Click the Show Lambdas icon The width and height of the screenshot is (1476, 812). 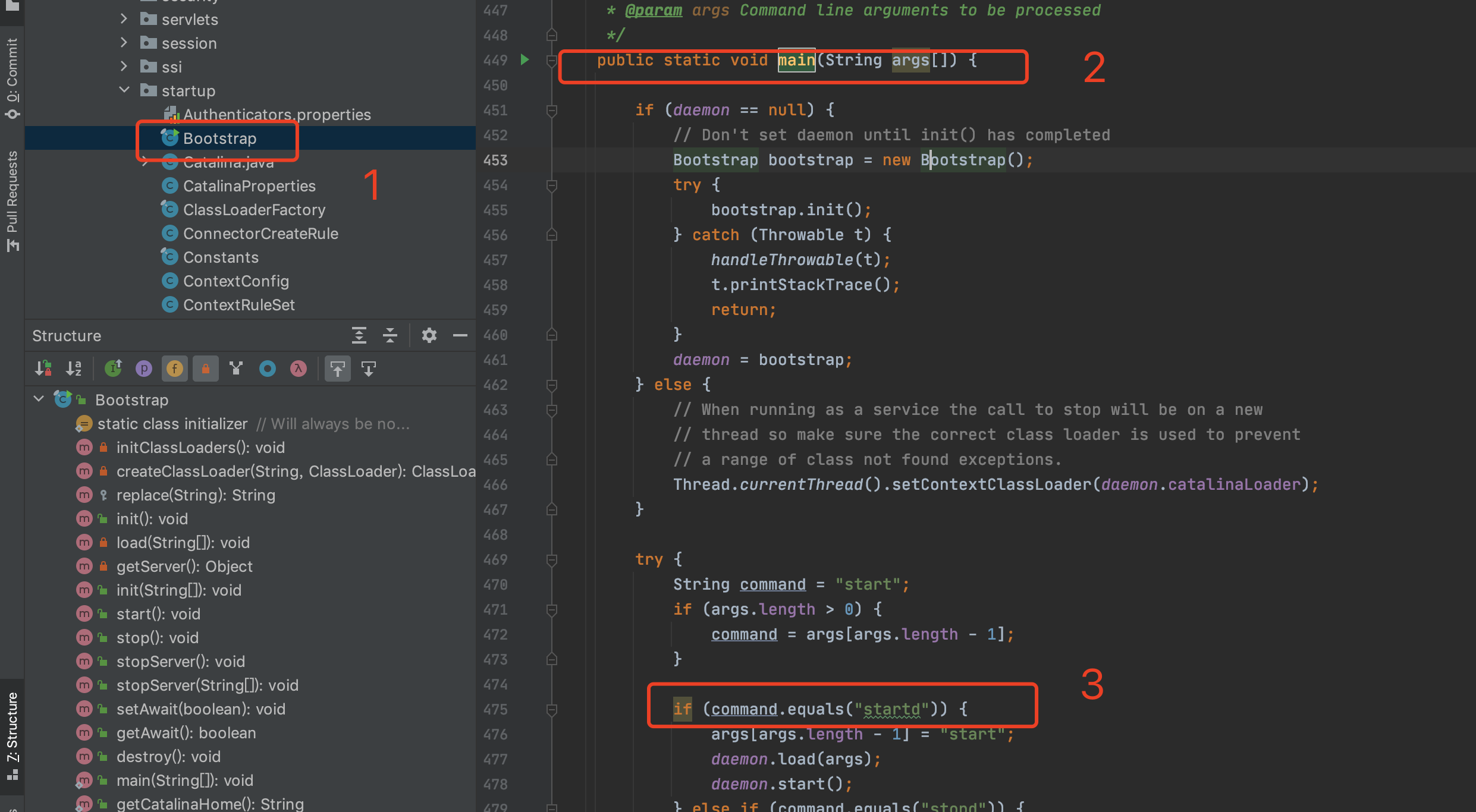pos(299,369)
